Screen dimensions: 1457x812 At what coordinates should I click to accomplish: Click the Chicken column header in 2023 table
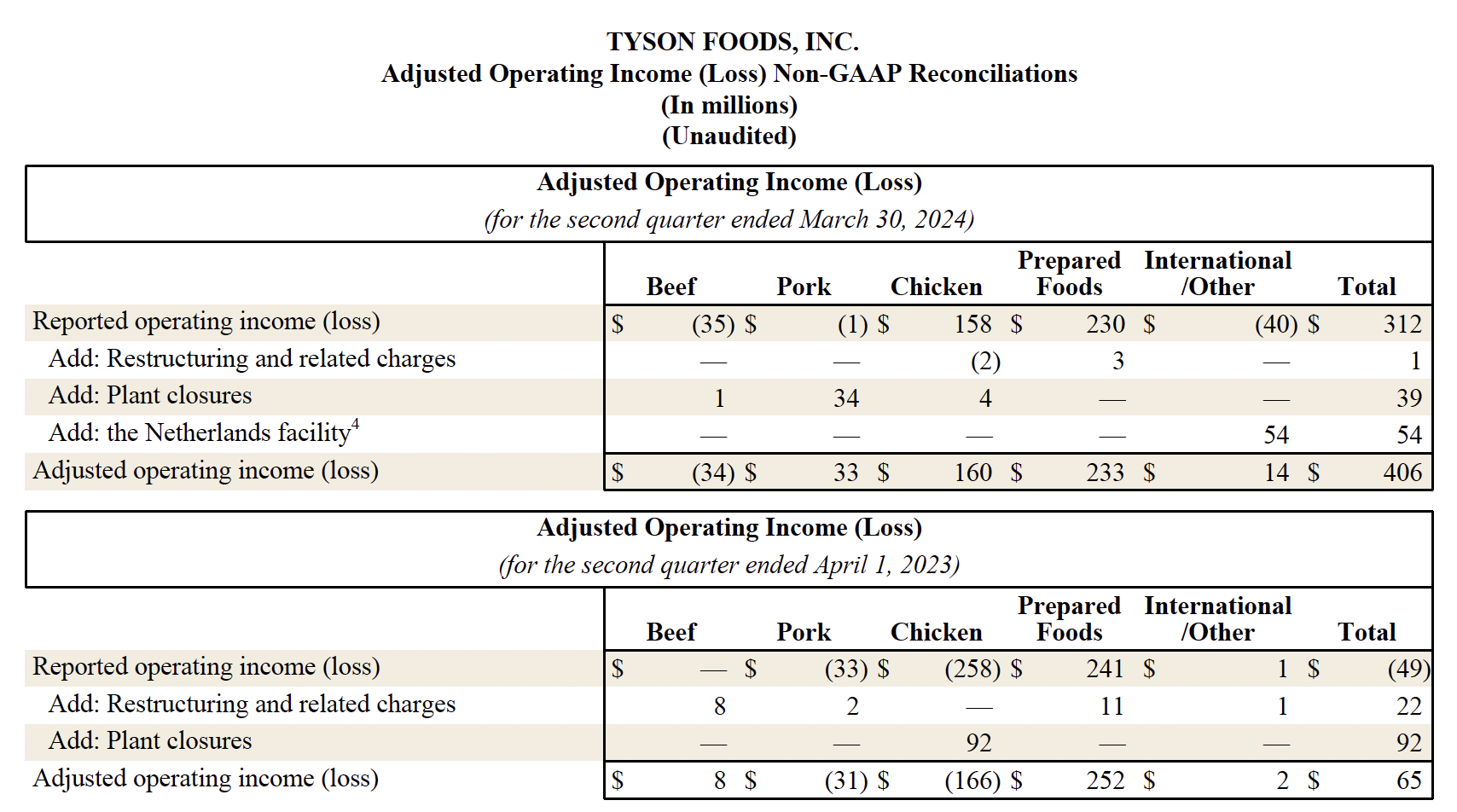click(x=936, y=633)
